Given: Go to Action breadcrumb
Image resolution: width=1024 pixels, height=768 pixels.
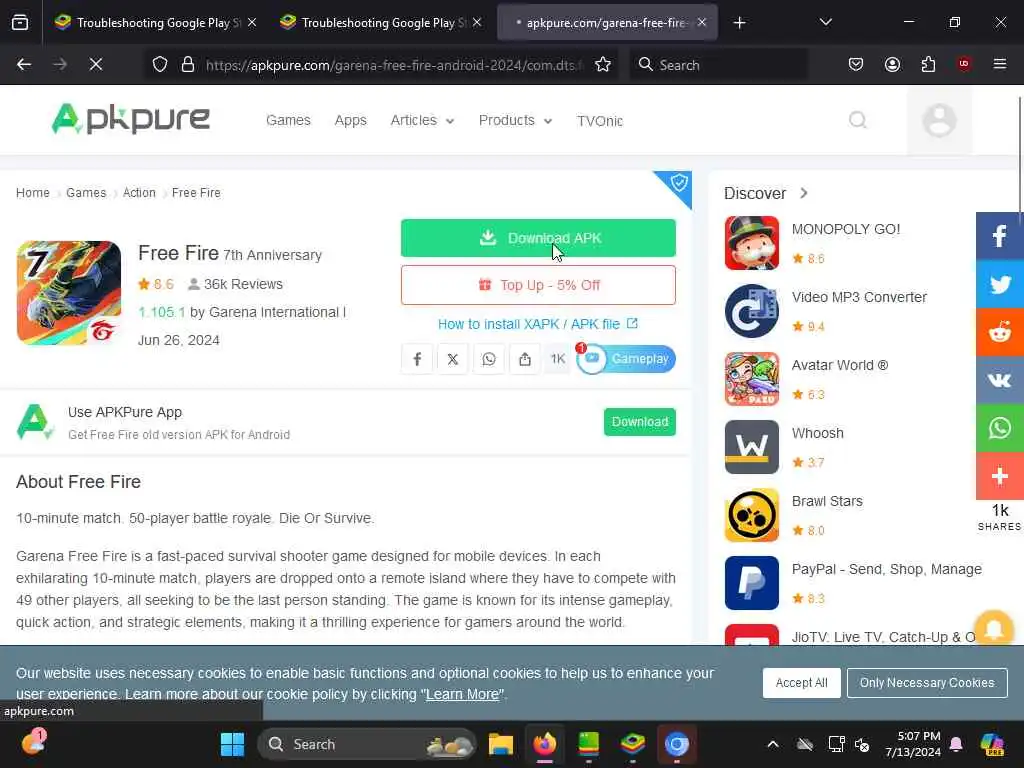Looking at the screenshot, I should (139, 193).
